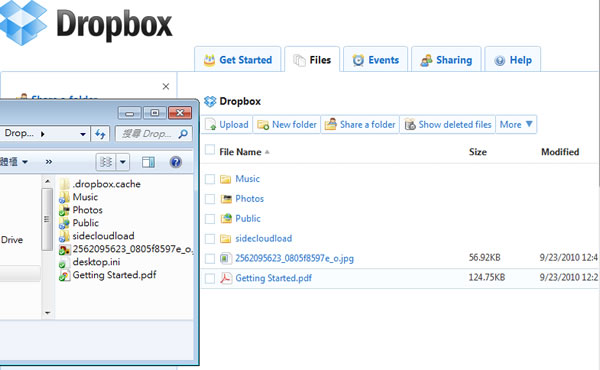Click the Explorer help question mark icon
This screenshot has width=600, height=370.
176,162
